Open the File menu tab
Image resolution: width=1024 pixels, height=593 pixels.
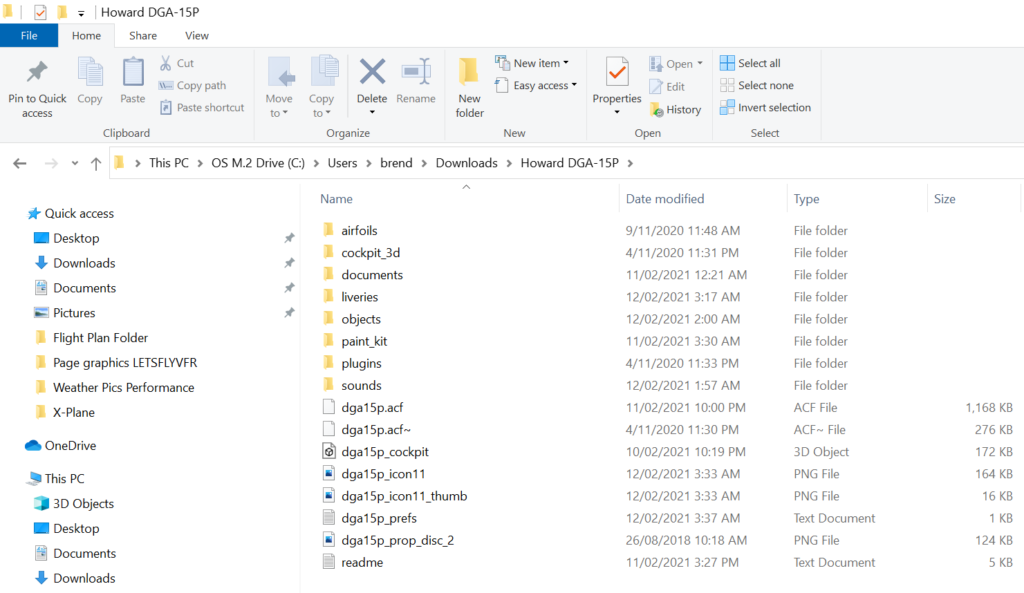coord(29,35)
